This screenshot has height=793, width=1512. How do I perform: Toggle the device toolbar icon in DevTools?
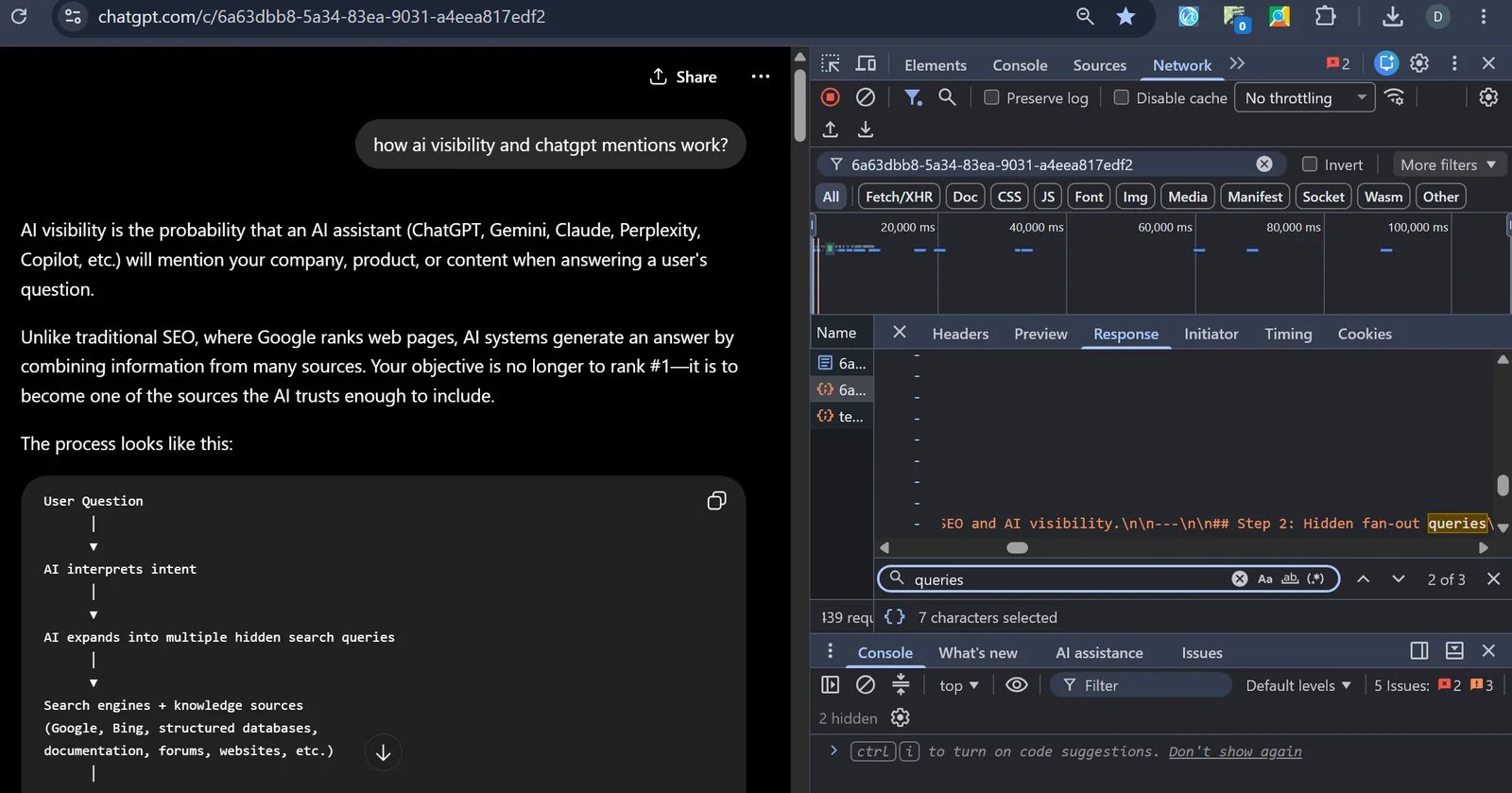click(866, 63)
